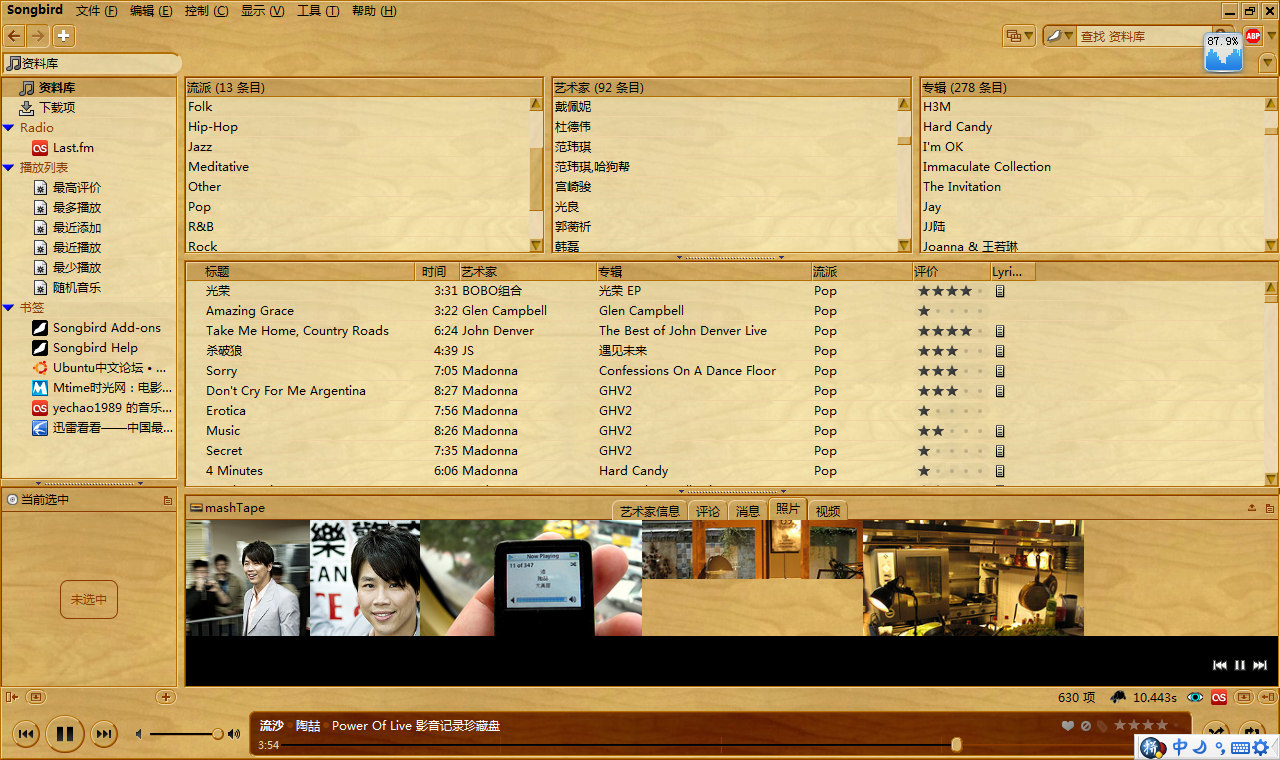
Task: Ban the current track with circle-slash icon
Action: click(1085, 726)
